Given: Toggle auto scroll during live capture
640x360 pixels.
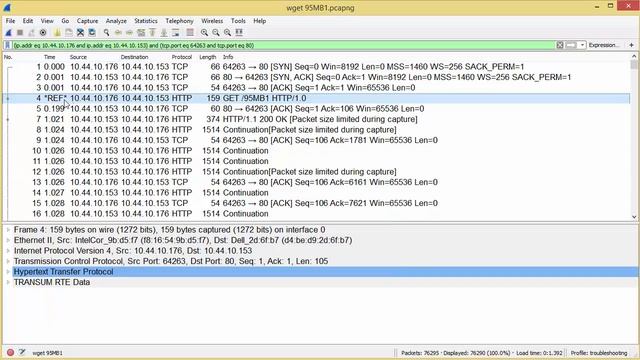Looking at the screenshot, I should 176,33.
